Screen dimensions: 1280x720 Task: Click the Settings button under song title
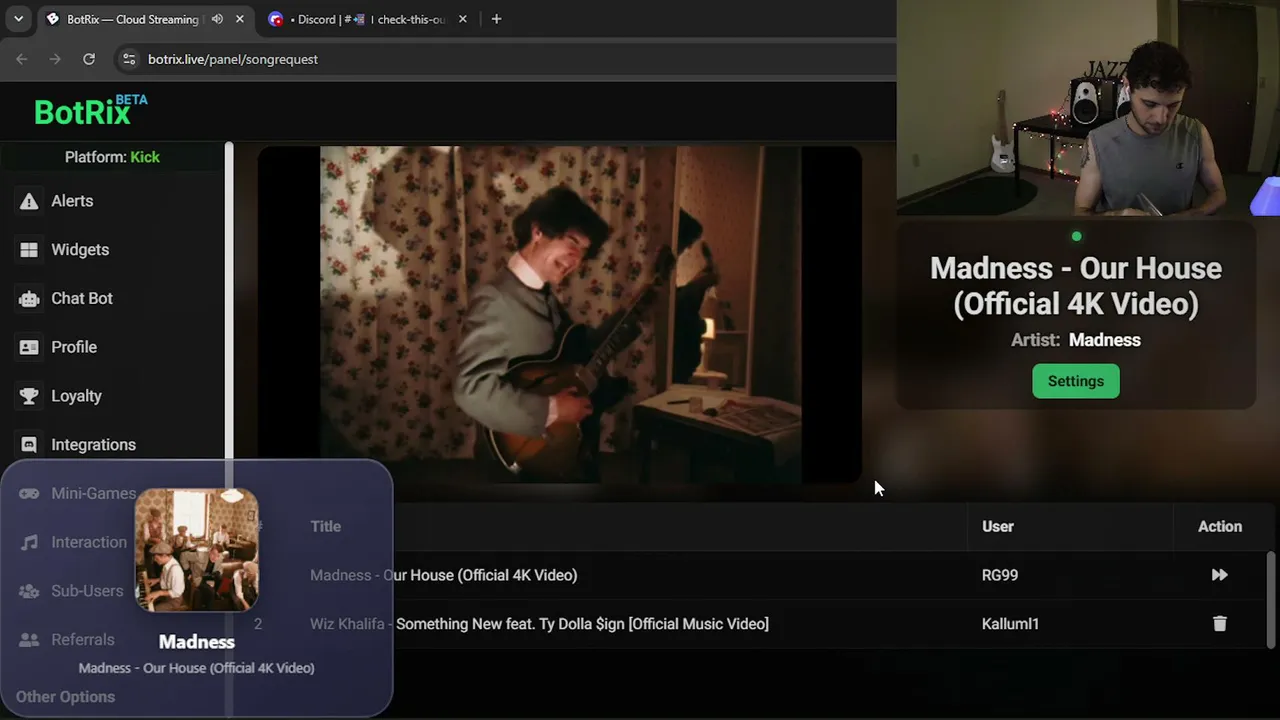1076,381
